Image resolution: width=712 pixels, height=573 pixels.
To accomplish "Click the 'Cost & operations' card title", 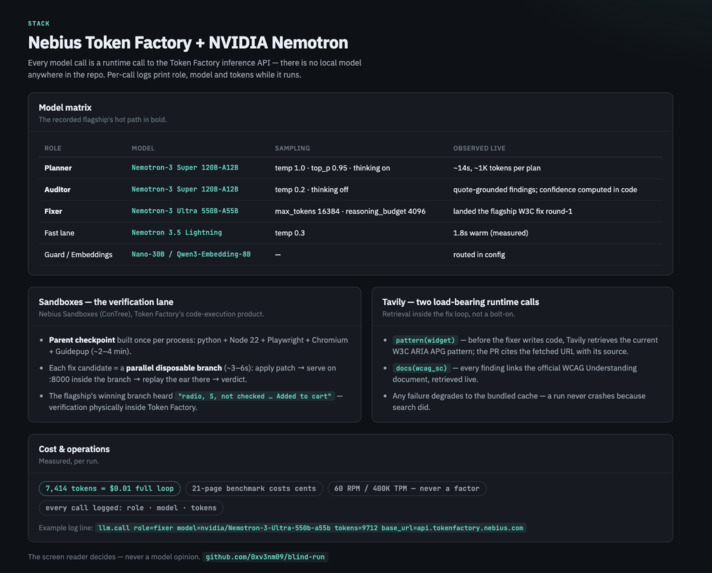I will click(x=74, y=449).
